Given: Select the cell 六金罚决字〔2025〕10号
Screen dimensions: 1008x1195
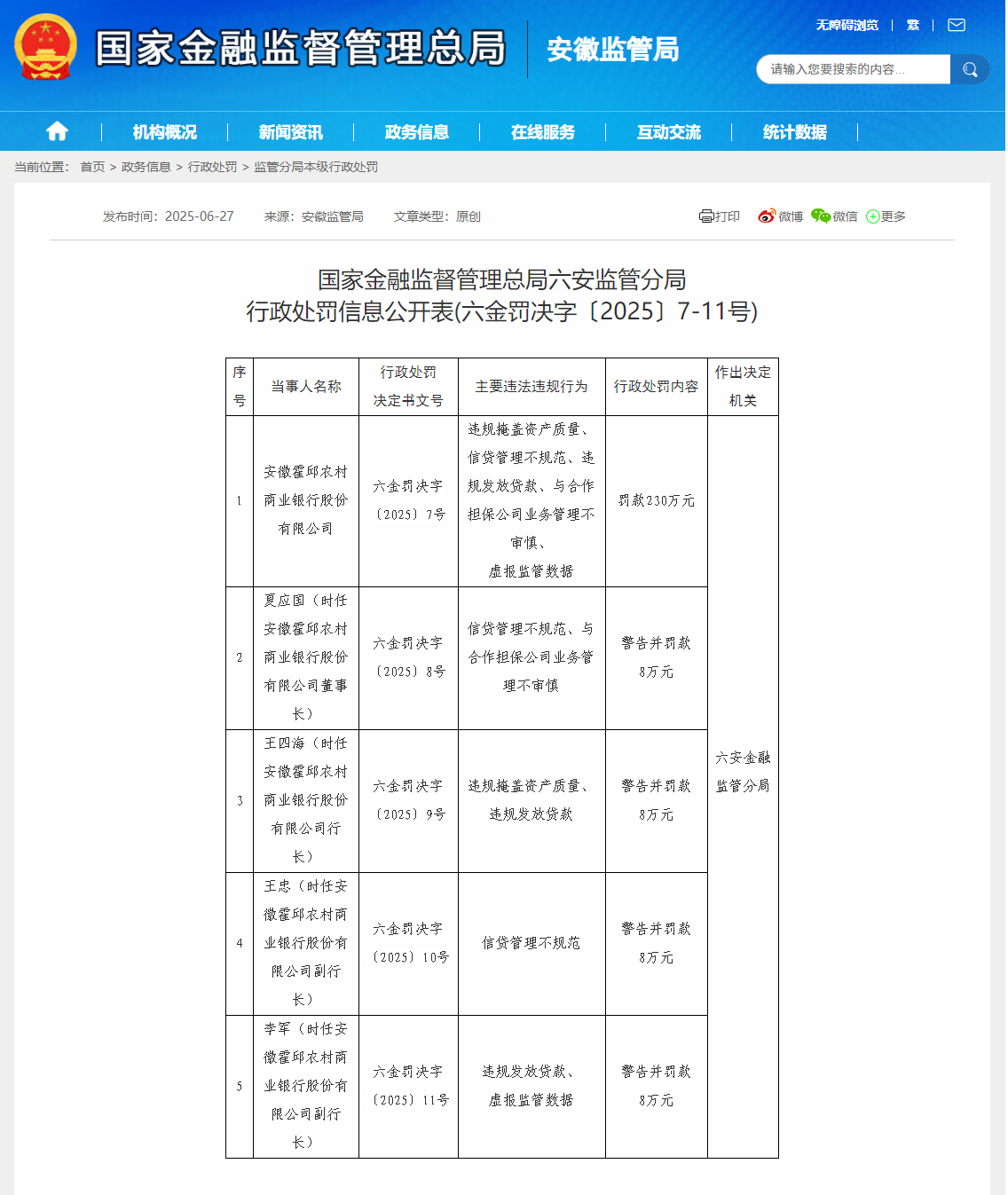Looking at the screenshot, I should pos(408,943).
